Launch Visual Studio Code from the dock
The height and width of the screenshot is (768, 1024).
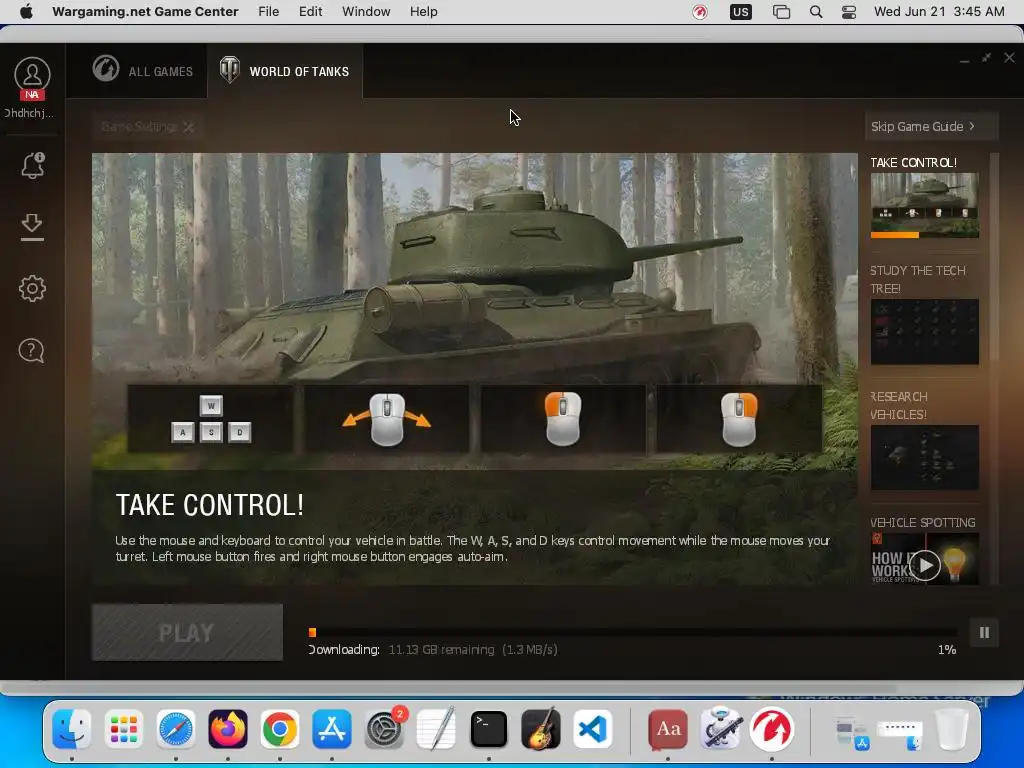(593, 729)
